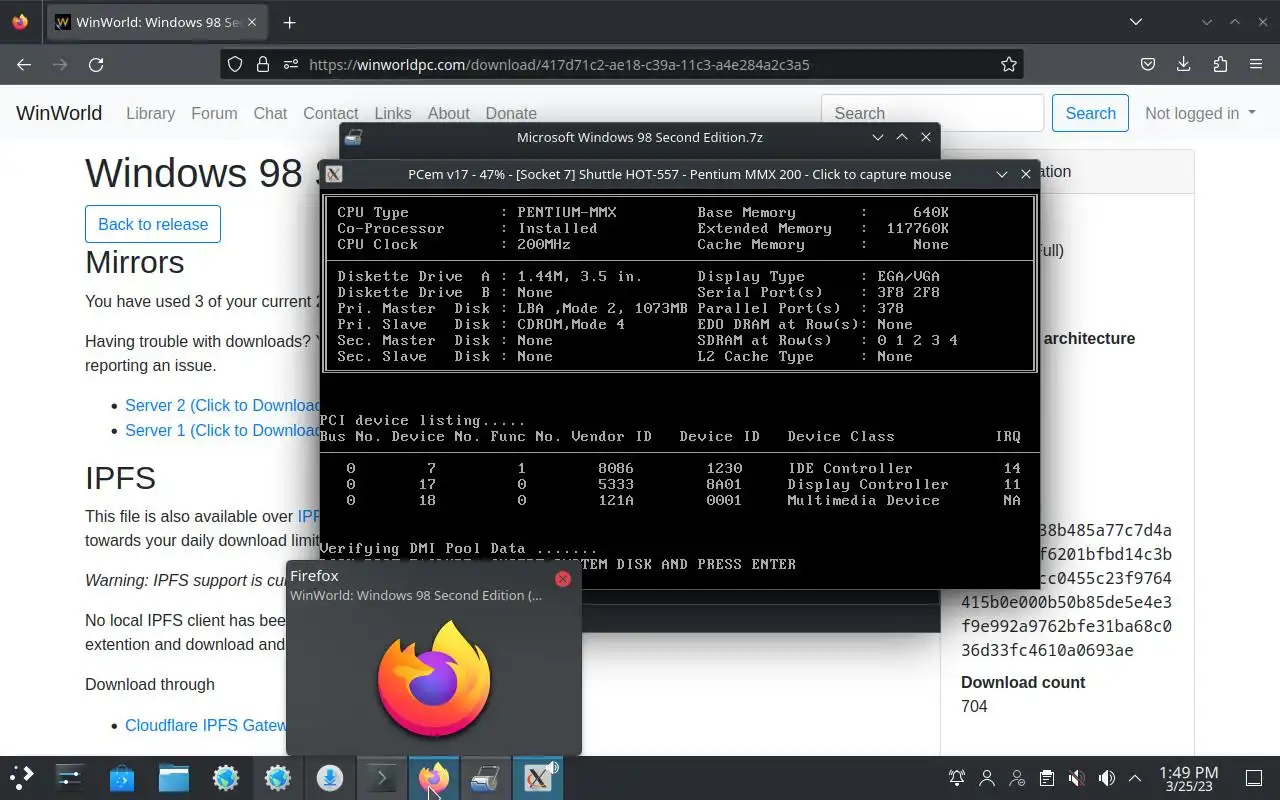
Task: Show desktop via taskbar corner button
Action: pyautogui.click(x=1253, y=778)
